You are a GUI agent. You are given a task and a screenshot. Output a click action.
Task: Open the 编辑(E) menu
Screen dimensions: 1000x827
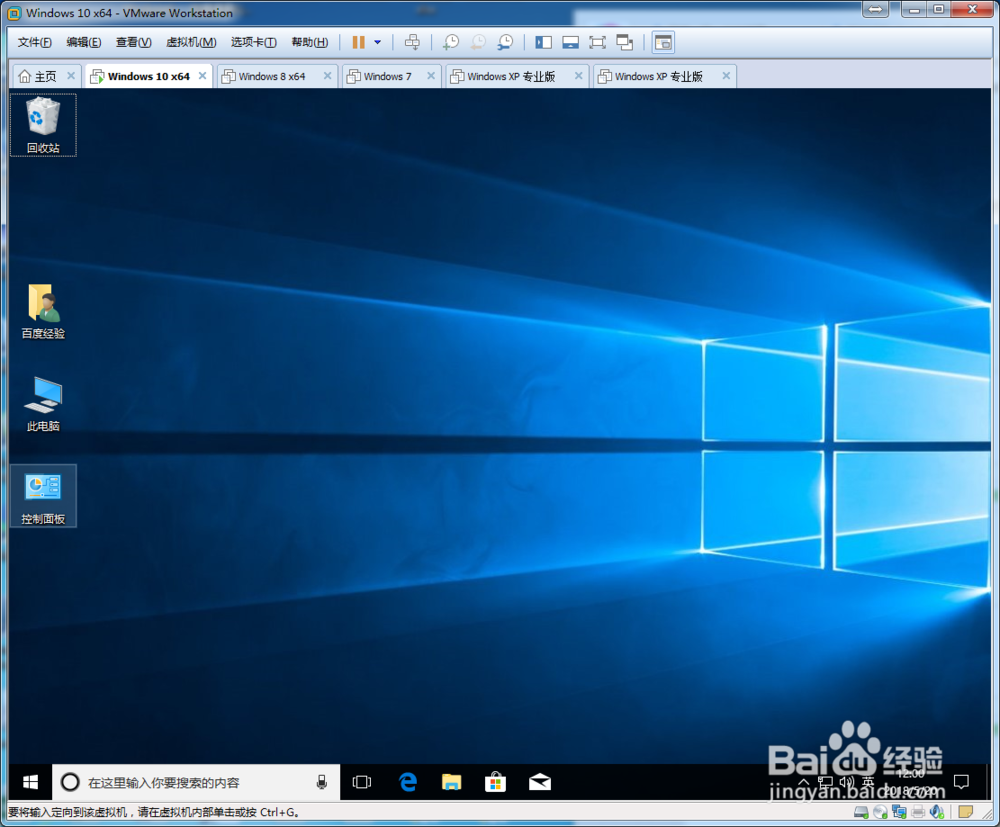pyautogui.click(x=84, y=42)
